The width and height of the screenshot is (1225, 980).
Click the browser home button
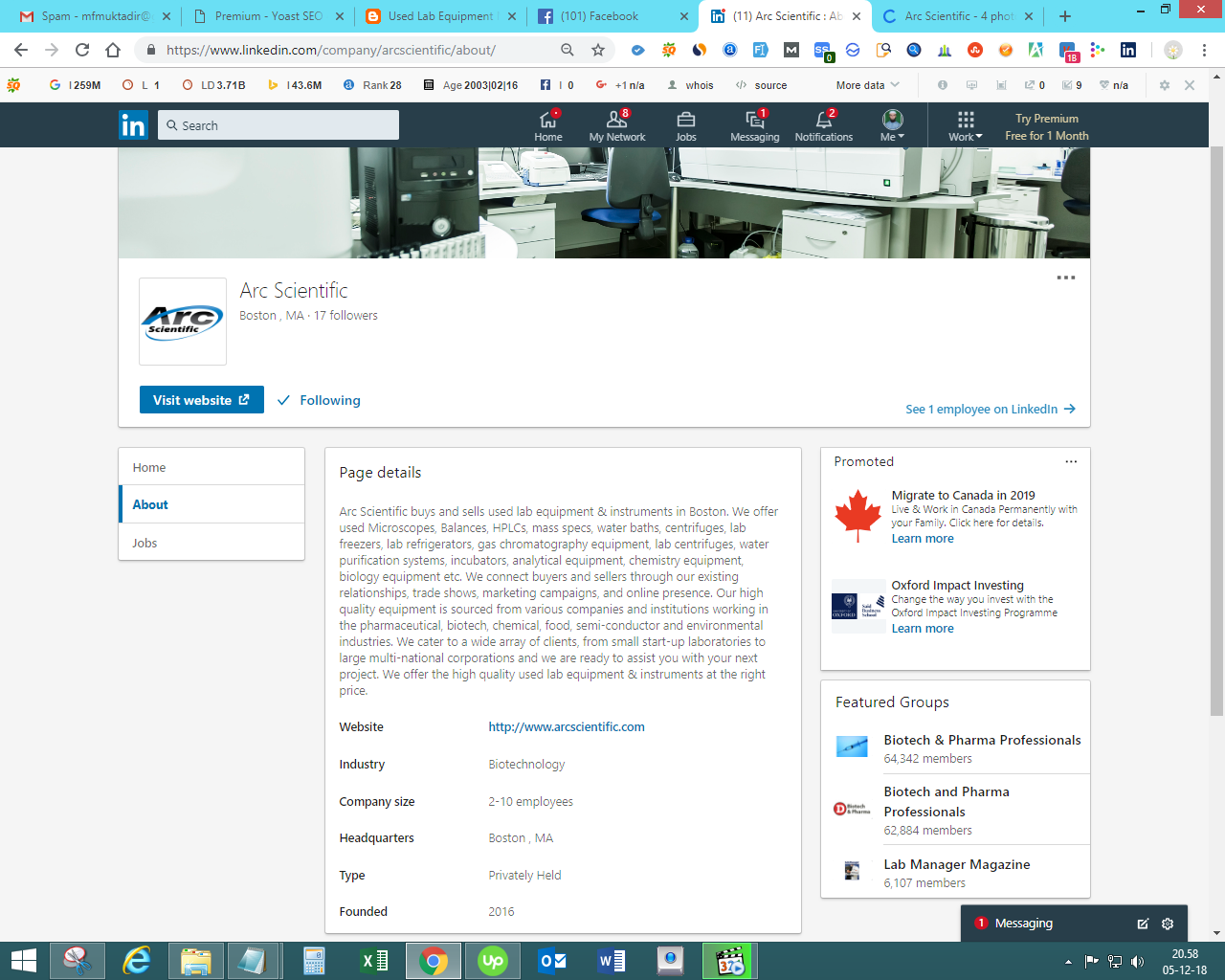[x=113, y=50]
